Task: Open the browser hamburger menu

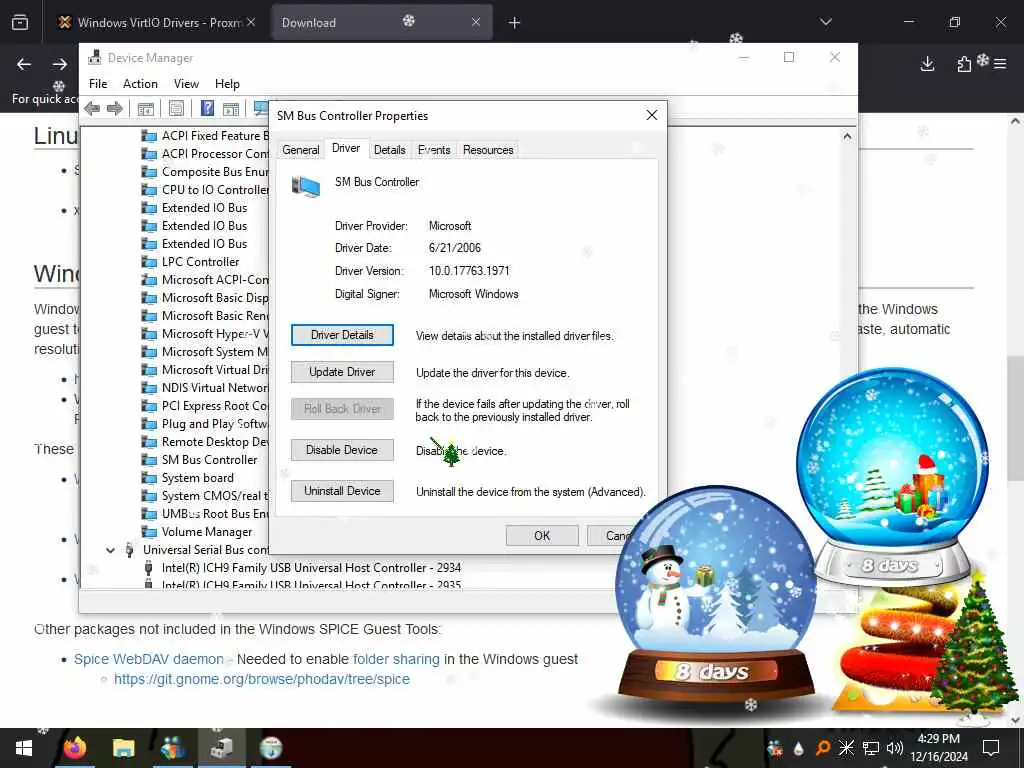Action: [1000, 63]
